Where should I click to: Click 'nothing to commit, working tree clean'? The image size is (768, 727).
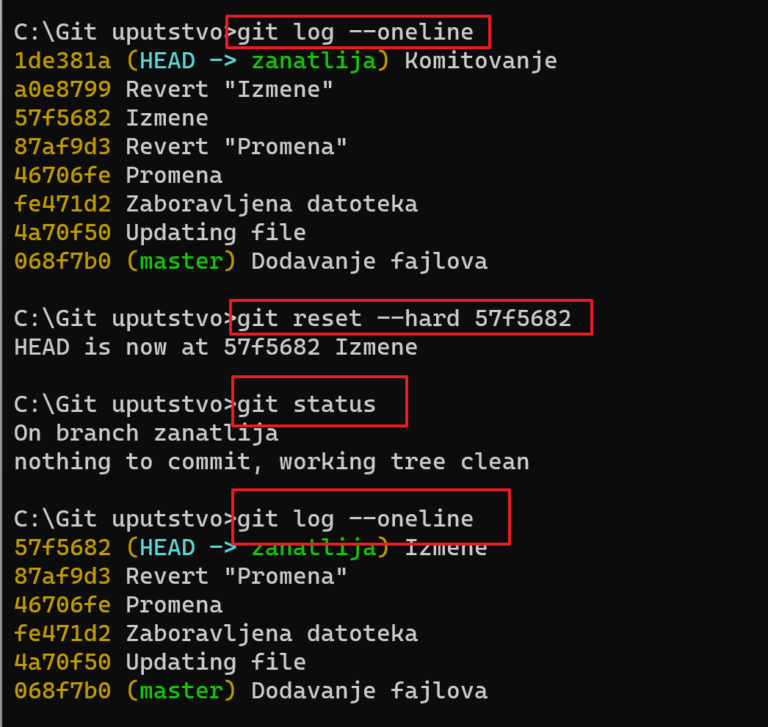272,462
